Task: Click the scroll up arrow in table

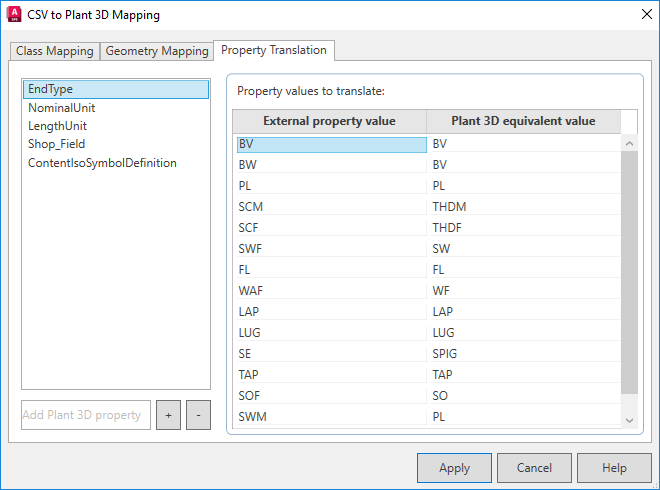Action: pos(629,144)
